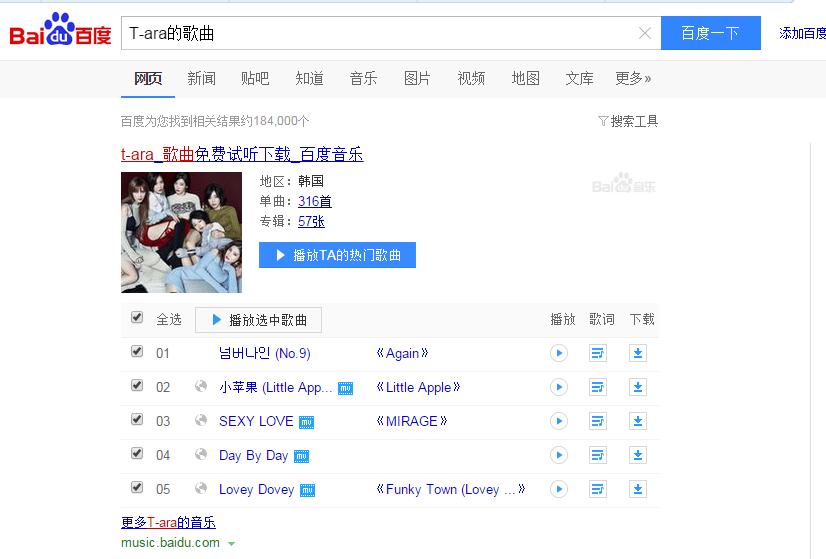Toggle the checkbox for song 05
The image size is (826, 559).
(137, 487)
